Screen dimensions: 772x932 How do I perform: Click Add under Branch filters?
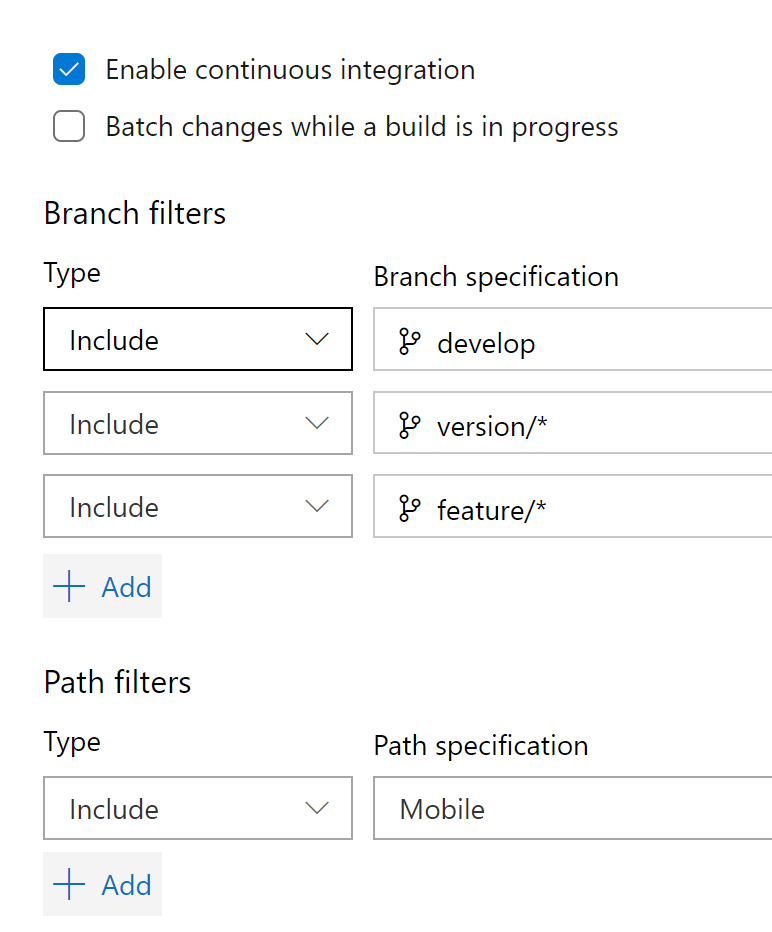pos(102,586)
